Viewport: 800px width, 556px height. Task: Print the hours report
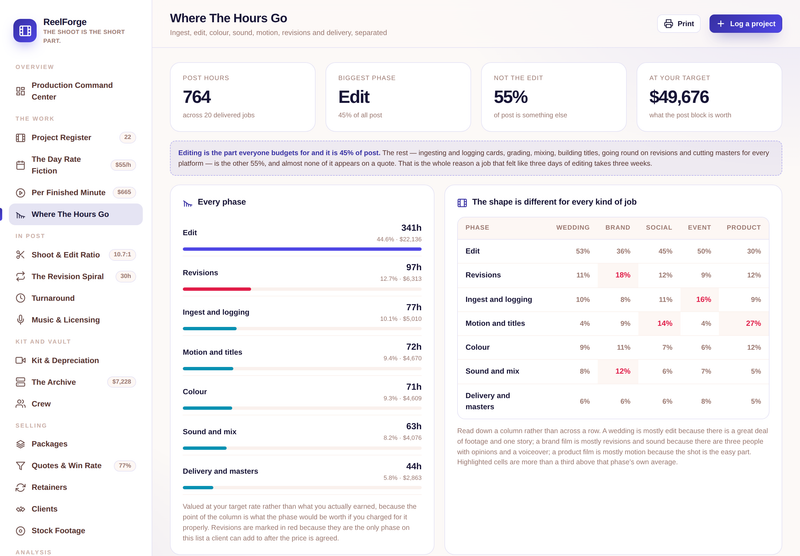coord(679,23)
